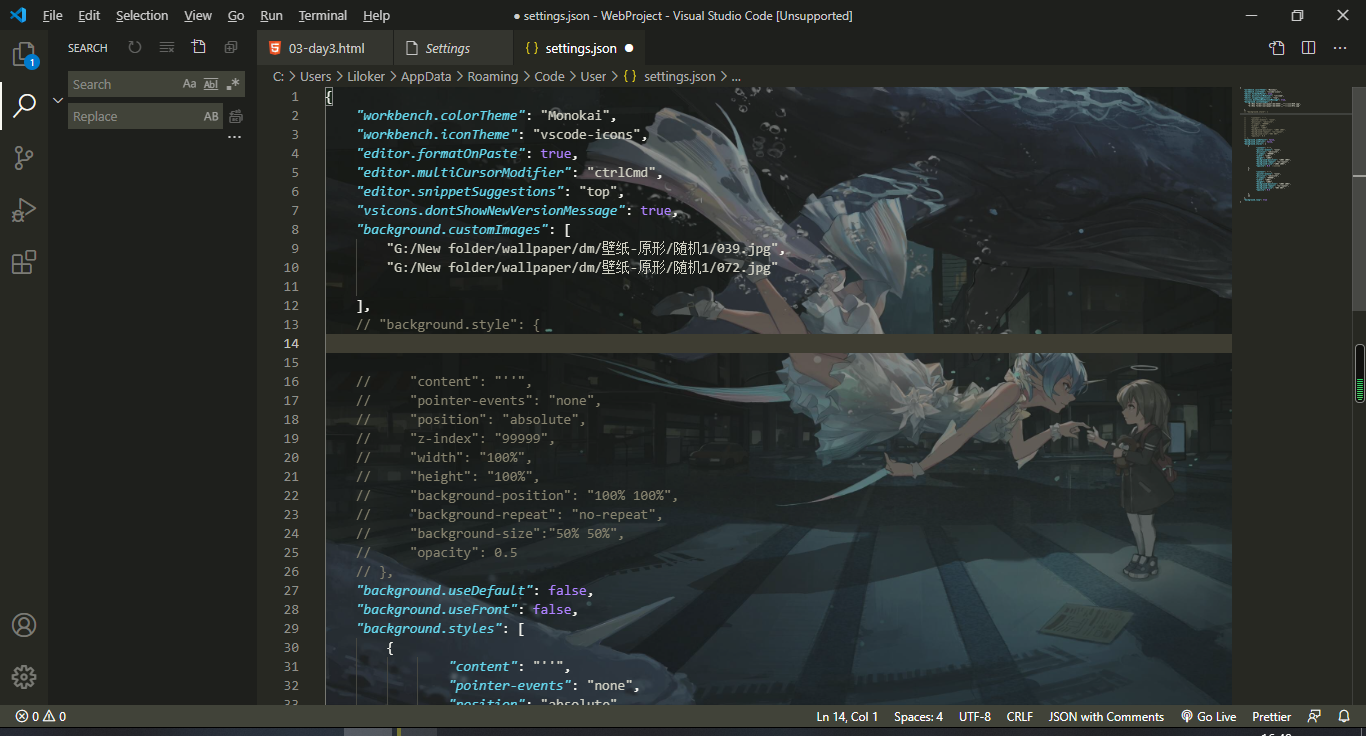Open the File menu

[52, 15]
